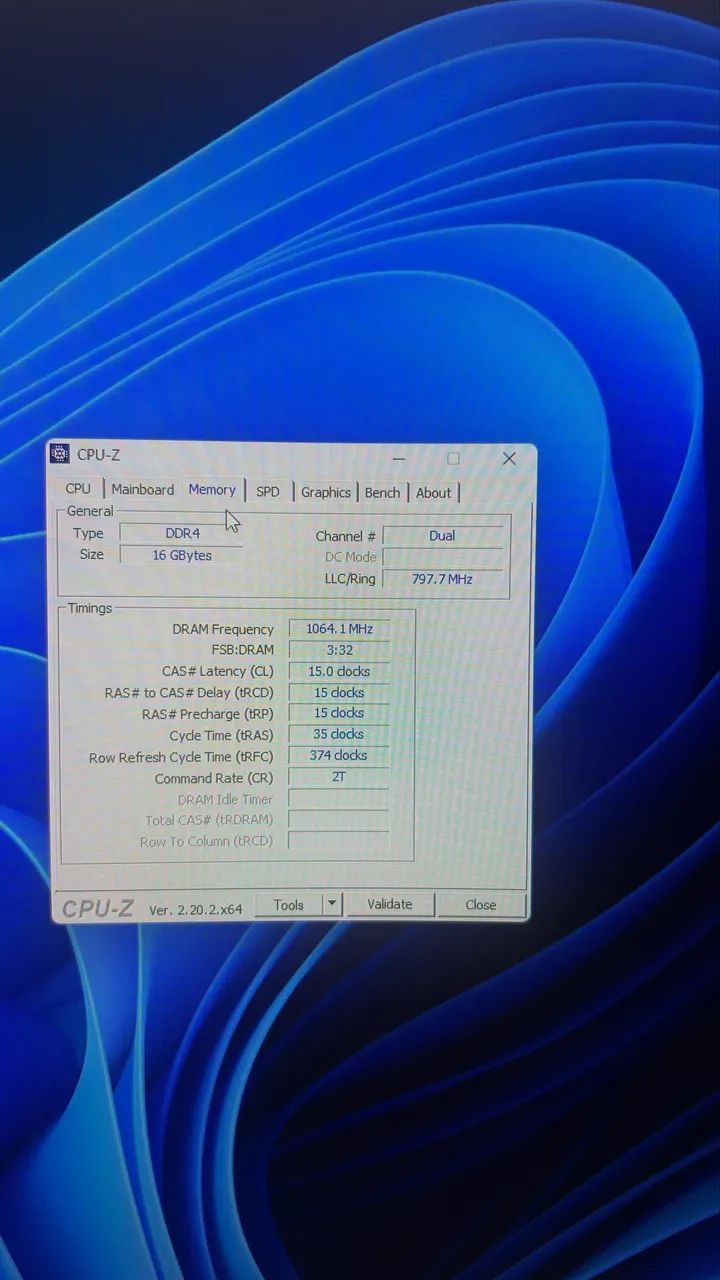Click the tRAS value 35 clocks
Image resolution: width=720 pixels, height=1280 pixels.
(339, 734)
